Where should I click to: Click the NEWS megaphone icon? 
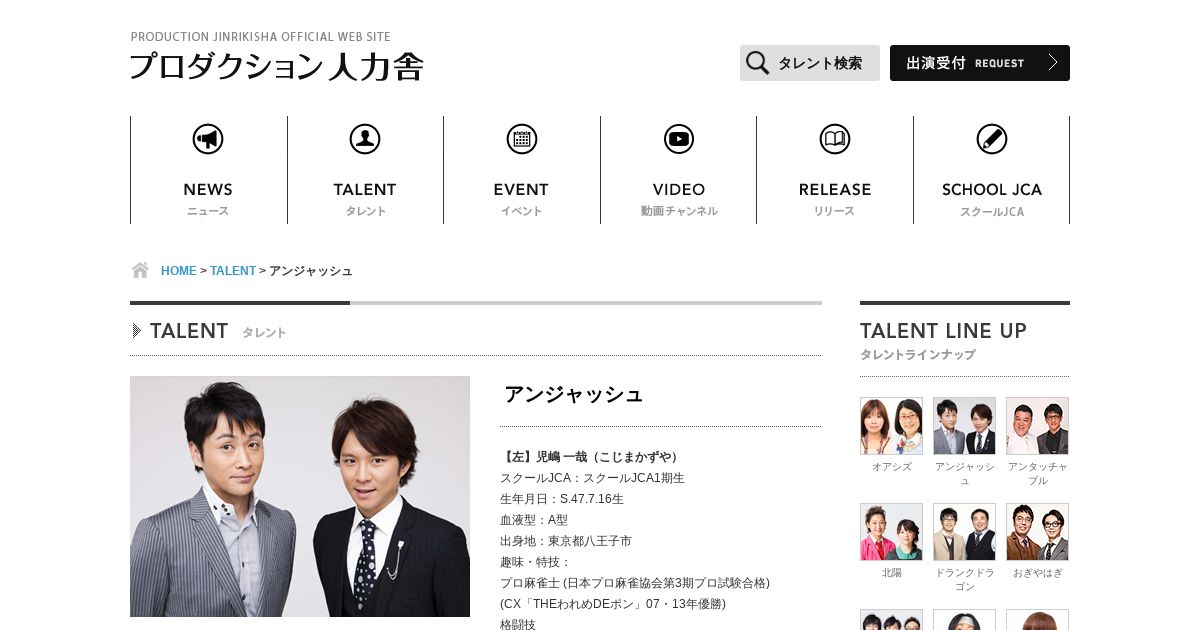coord(208,139)
